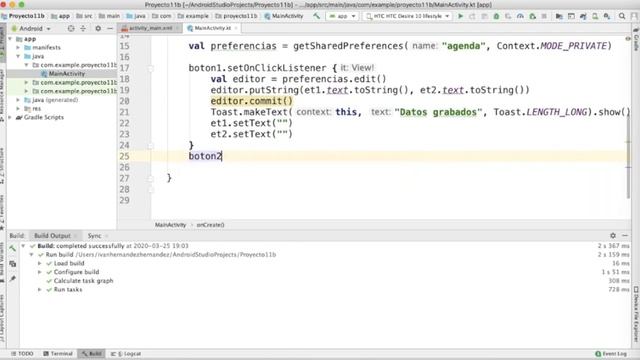Open the Android project view dropdown

(x=31, y=29)
